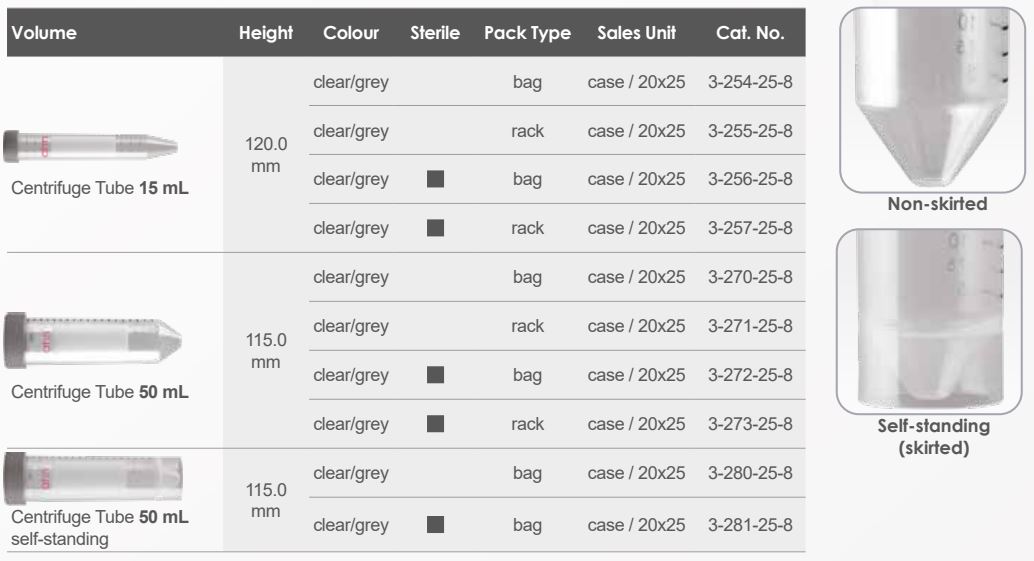Click sterile square in the 3-281-25-8 row

coord(434,522)
